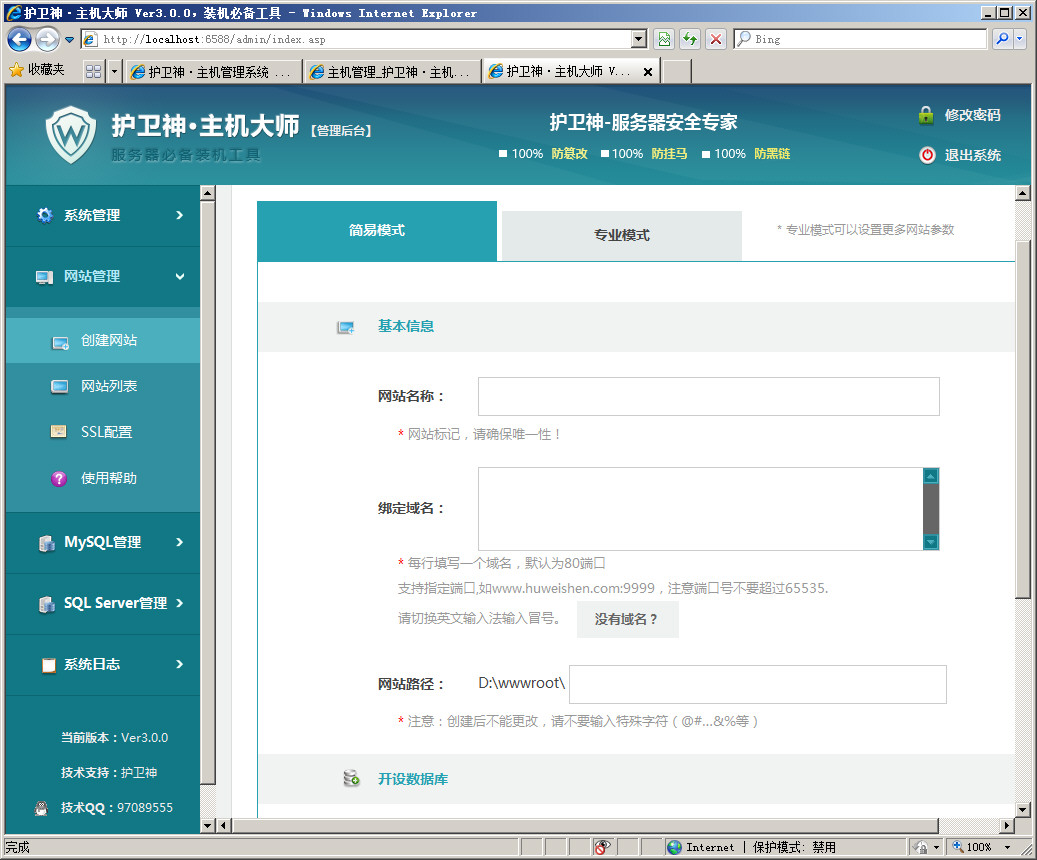Click the purple help question-mark icon
The height and width of the screenshot is (860, 1037).
(59, 479)
